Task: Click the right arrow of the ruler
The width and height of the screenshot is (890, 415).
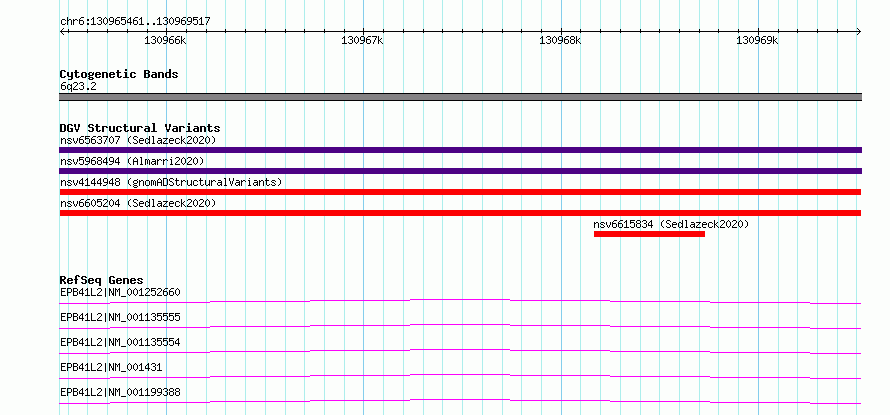Action: 859,31
